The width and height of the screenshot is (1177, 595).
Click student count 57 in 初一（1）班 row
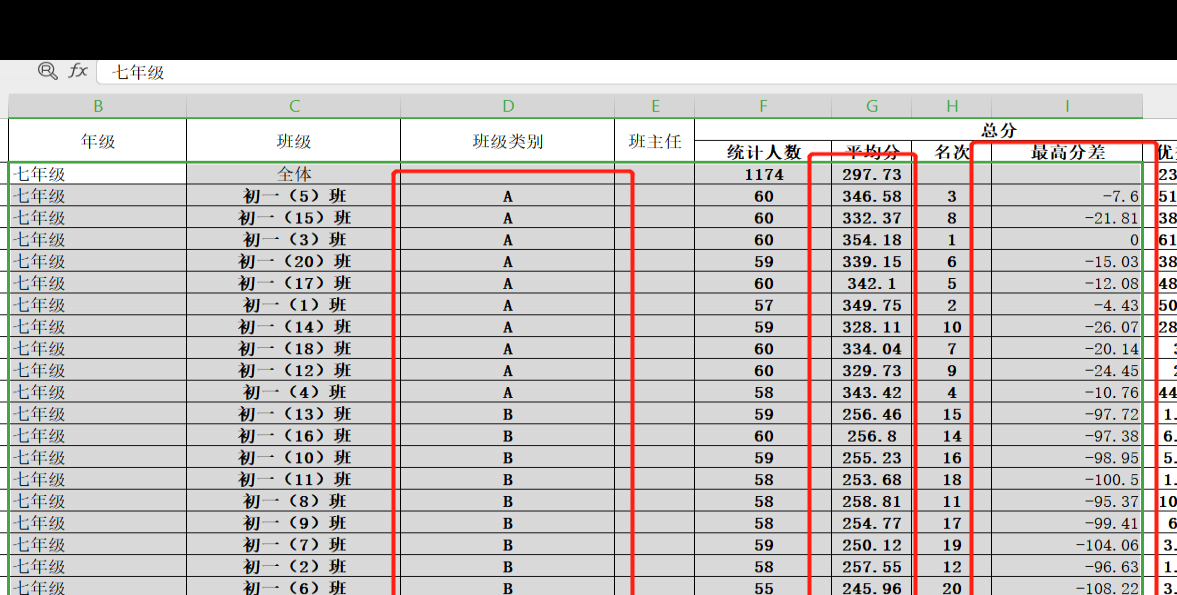763,305
